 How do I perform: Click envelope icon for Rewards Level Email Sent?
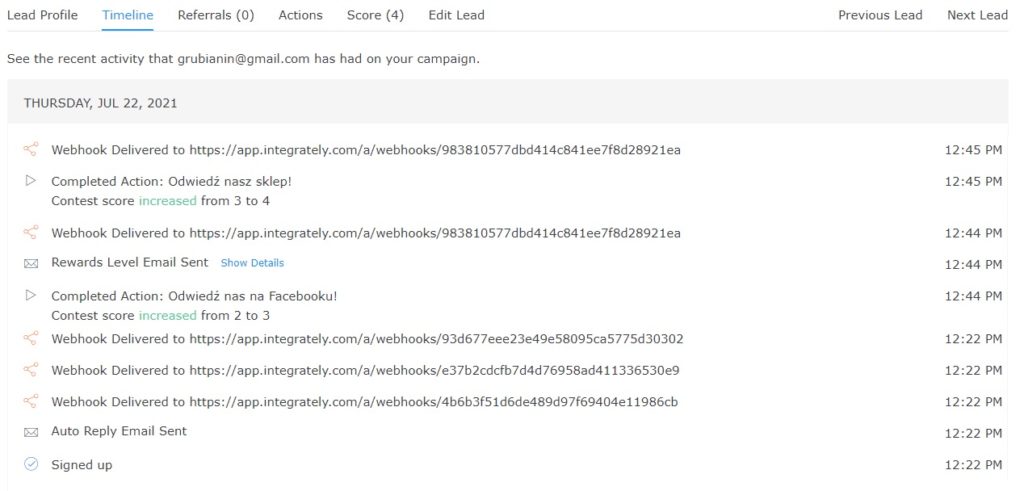point(31,264)
